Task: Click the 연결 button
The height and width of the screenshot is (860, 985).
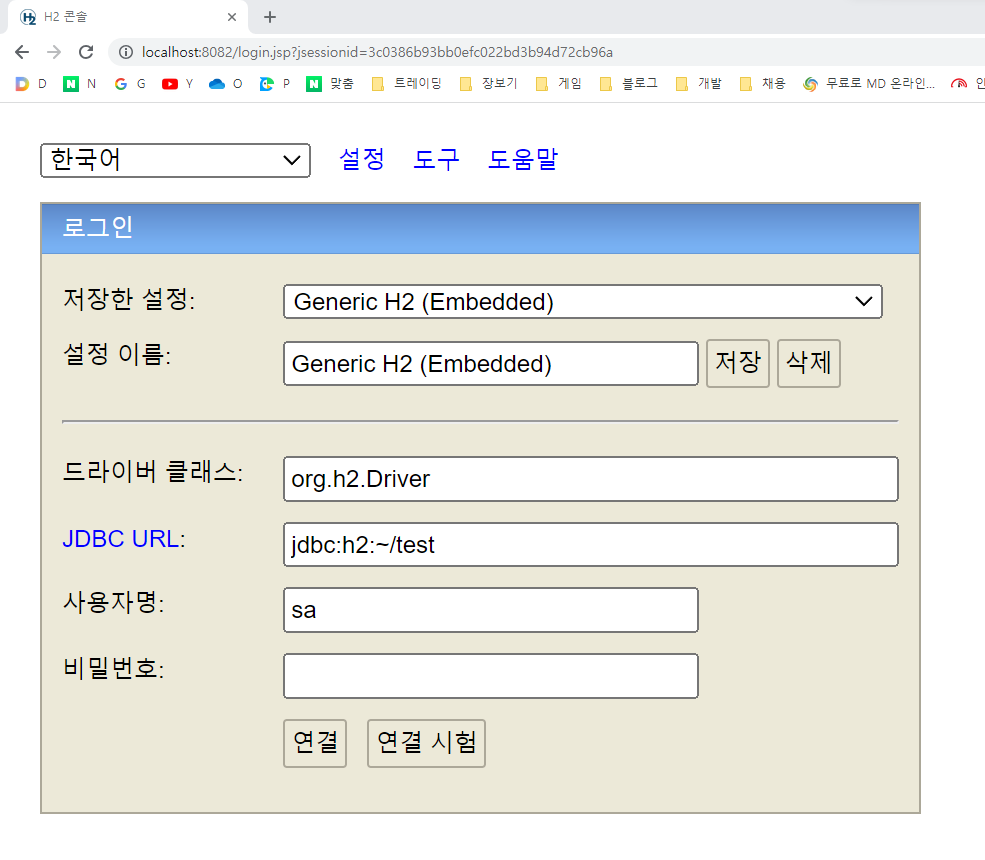Action: [315, 743]
